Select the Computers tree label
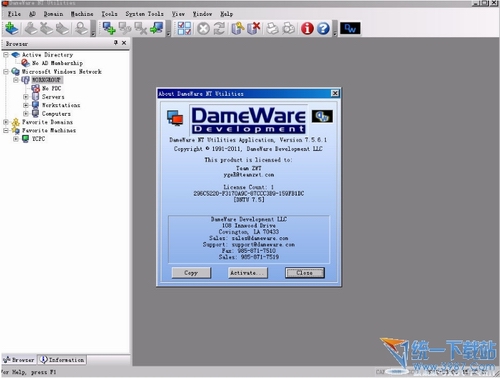The height and width of the screenshot is (378, 500). pyautogui.click(x=56, y=114)
